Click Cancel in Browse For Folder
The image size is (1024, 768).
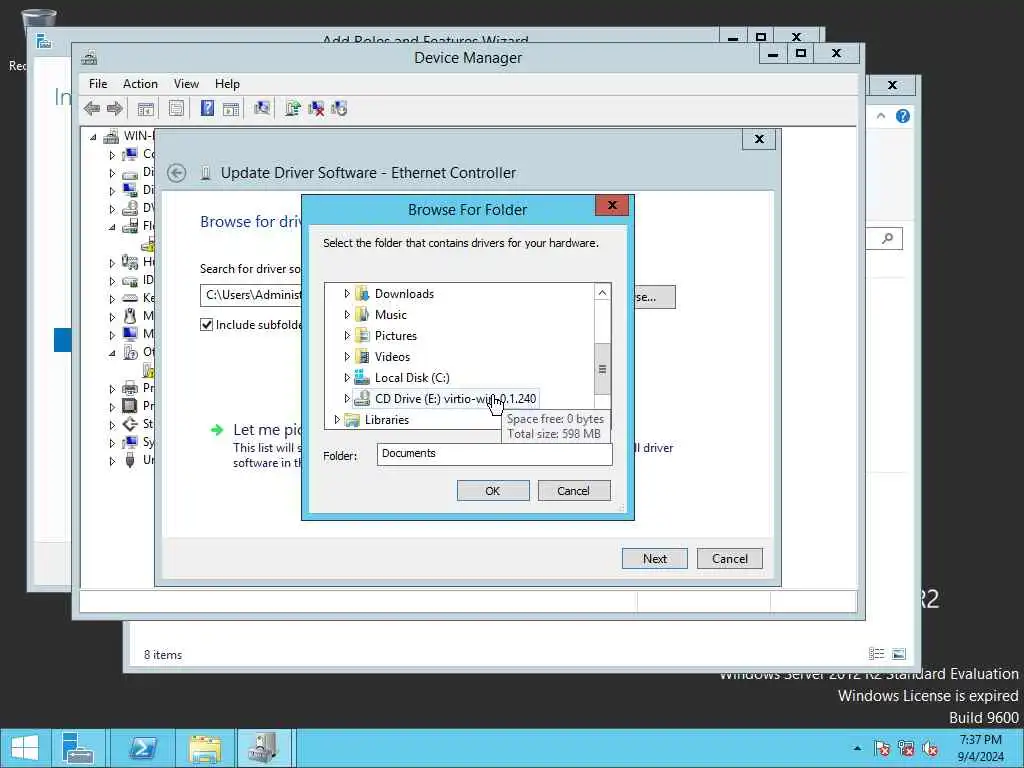click(x=573, y=490)
